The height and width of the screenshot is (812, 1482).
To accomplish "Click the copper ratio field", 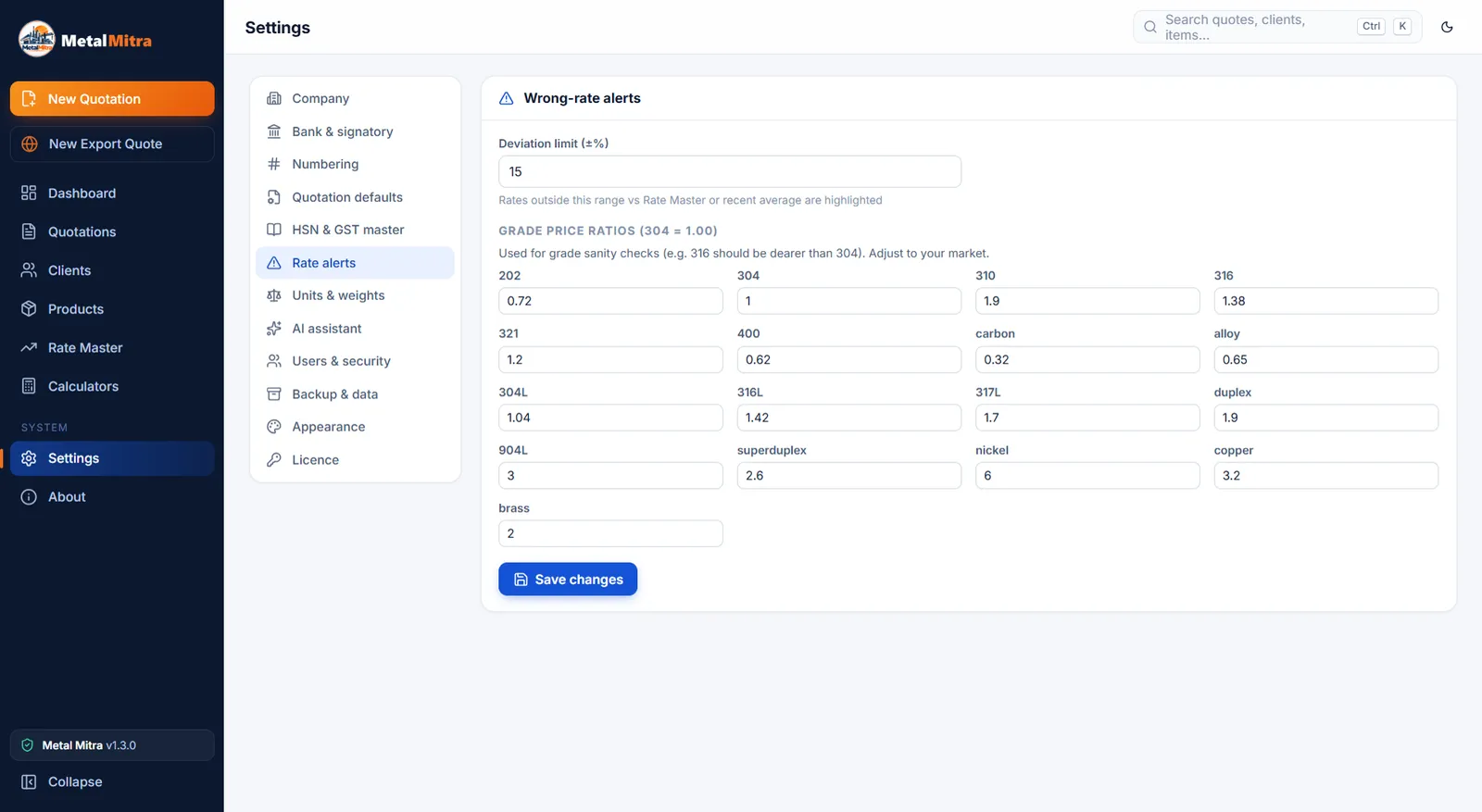I will coord(1326,475).
